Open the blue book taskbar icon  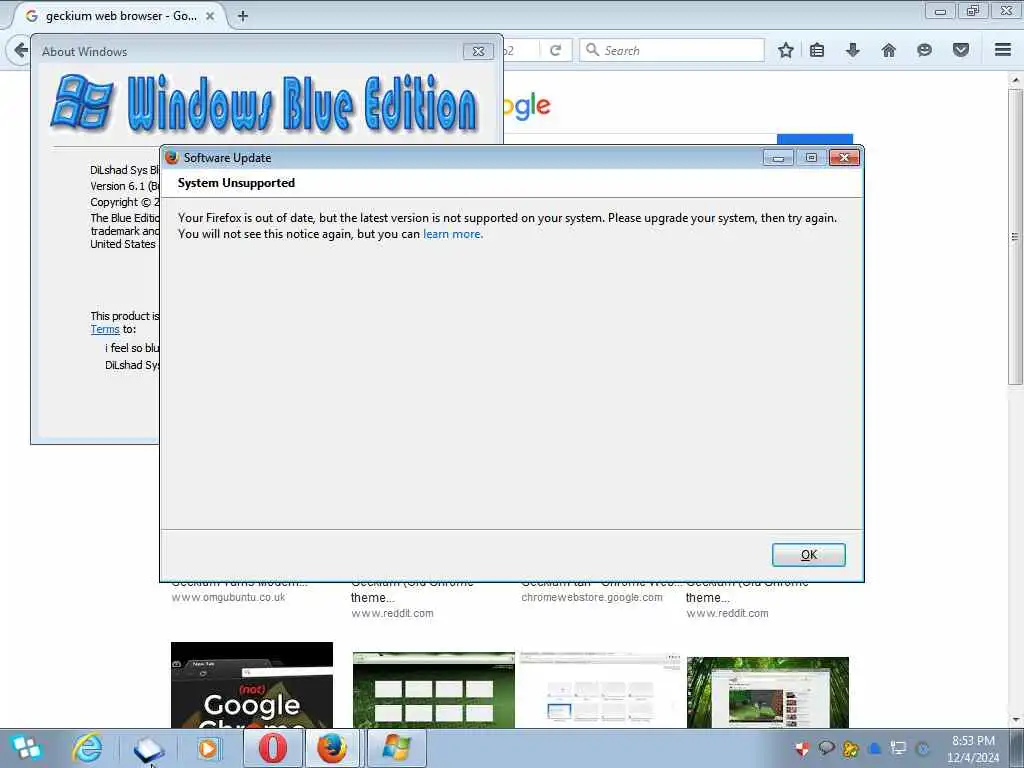point(148,748)
